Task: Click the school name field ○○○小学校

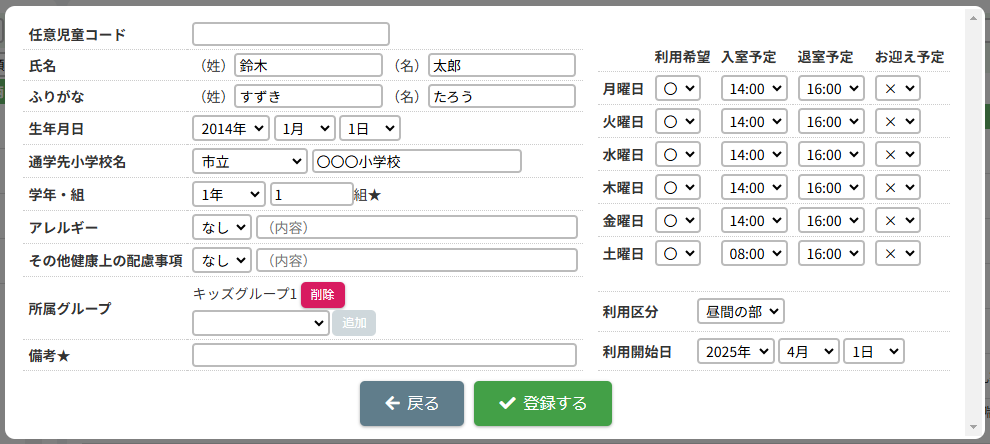Action: pos(416,161)
